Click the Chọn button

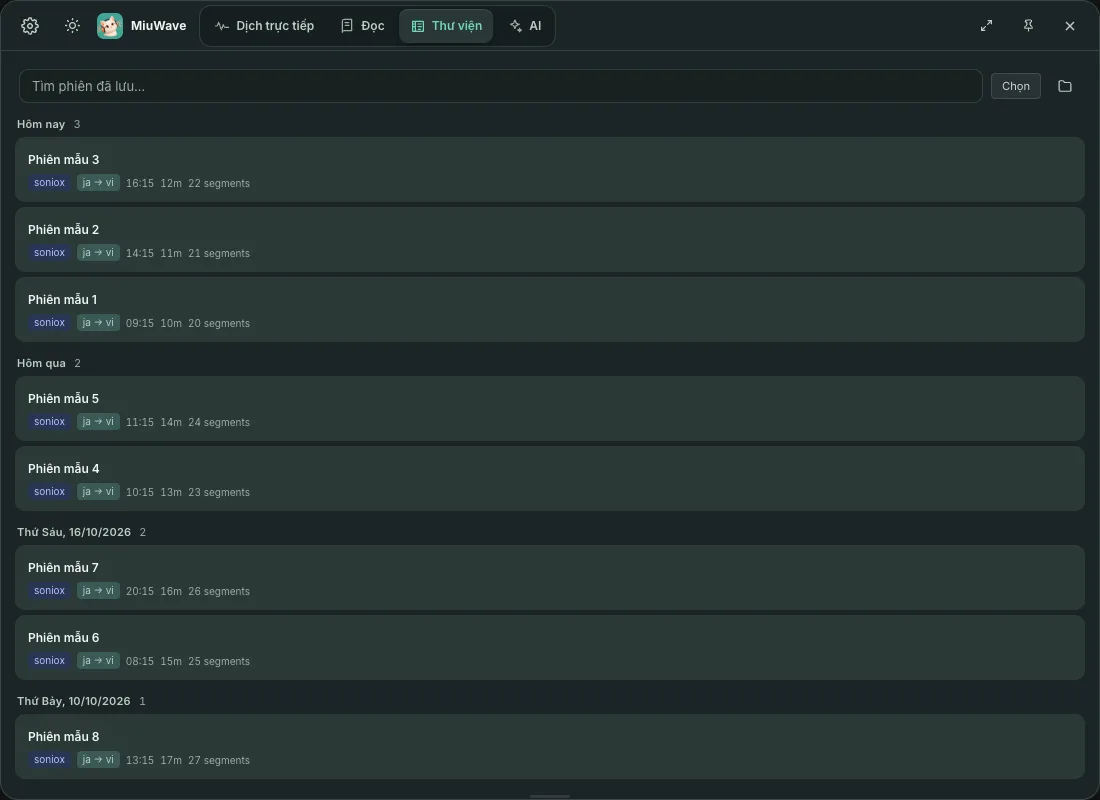click(x=1016, y=86)
